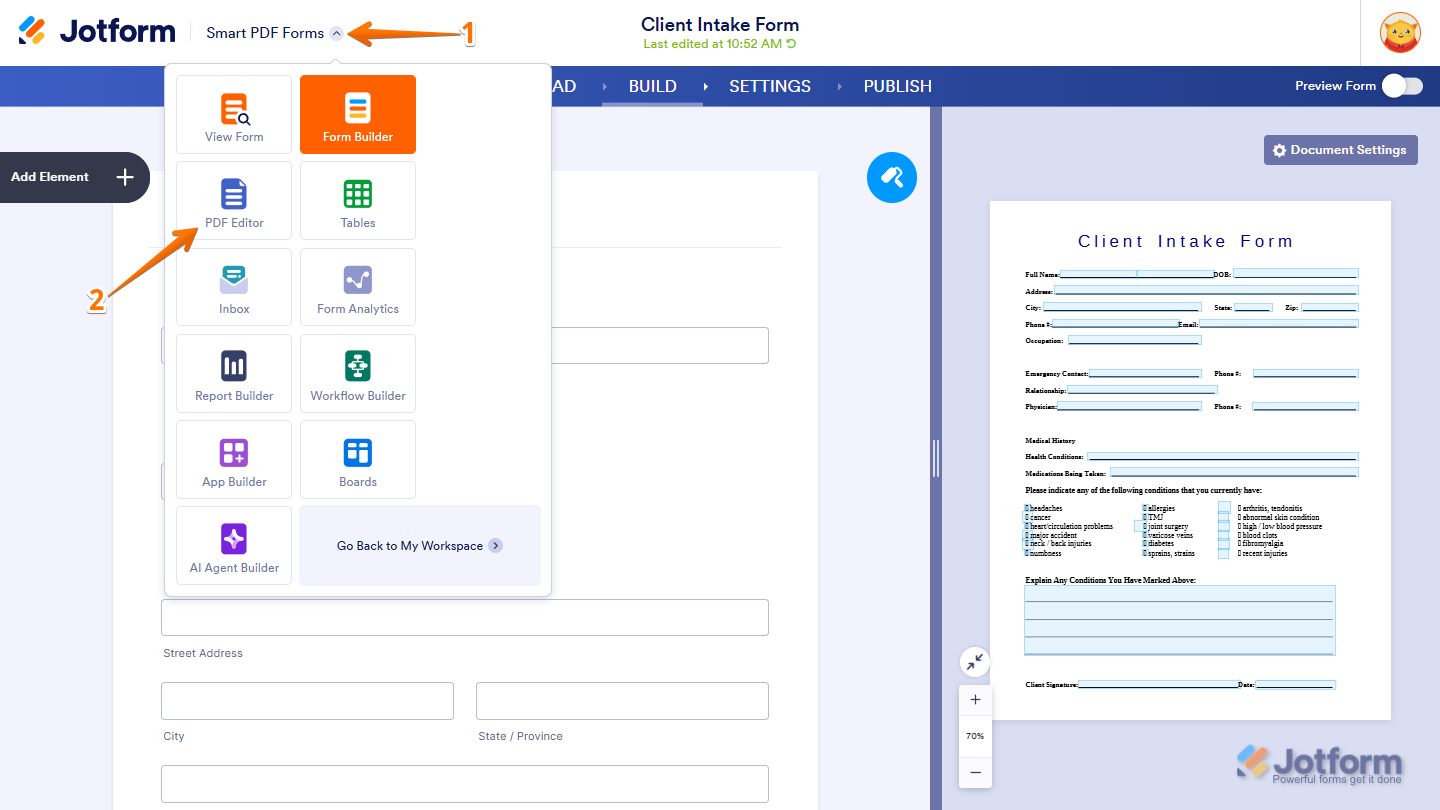1440x810 pixels.
Task: Check the numbness checkbox in PDF
Action: click(1027, 553)
